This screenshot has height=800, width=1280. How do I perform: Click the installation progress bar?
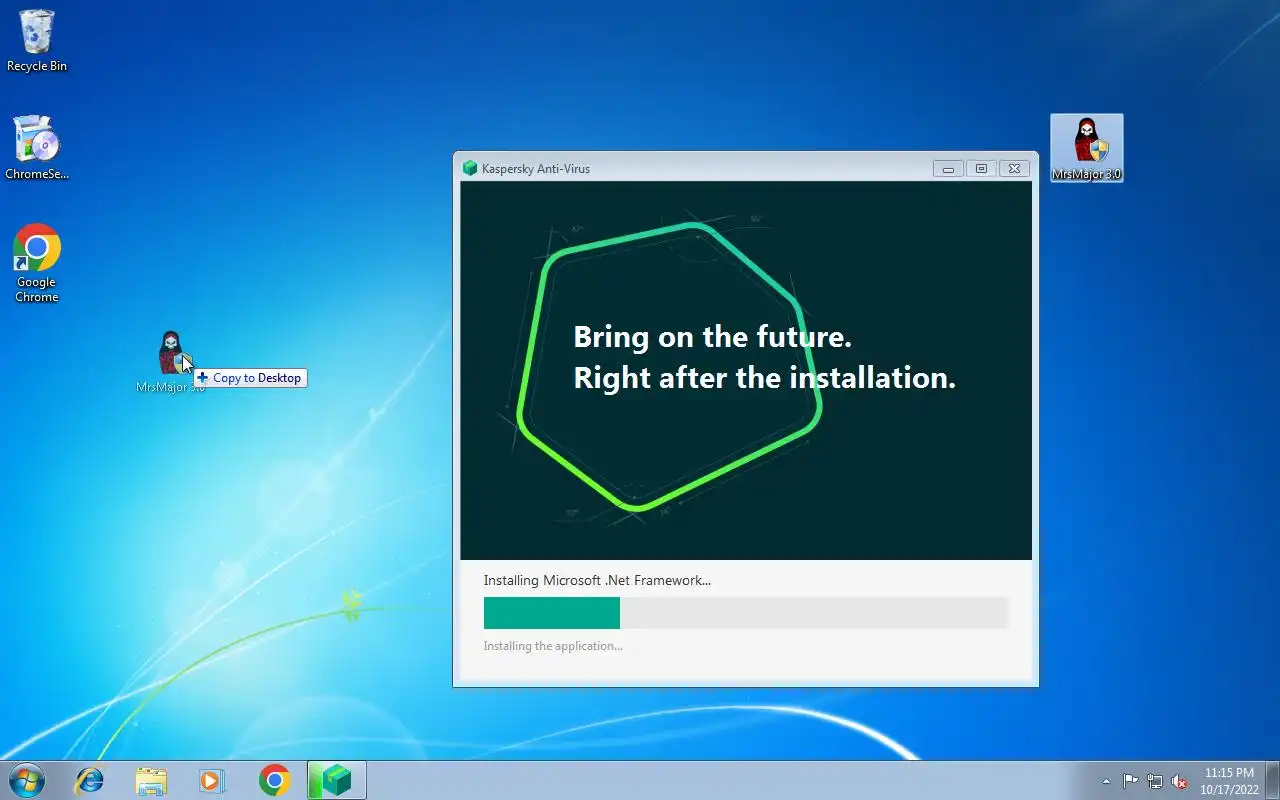coord(745,613)
